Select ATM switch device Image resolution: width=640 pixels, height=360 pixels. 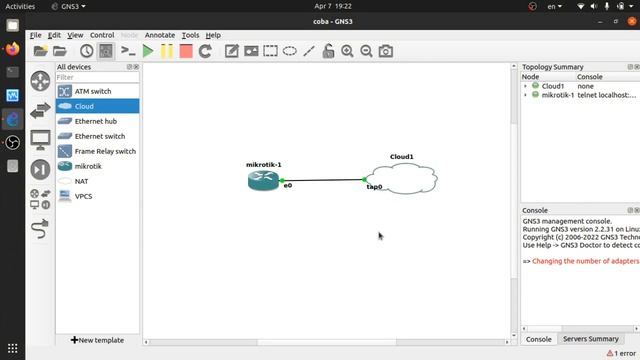point(98,91)
